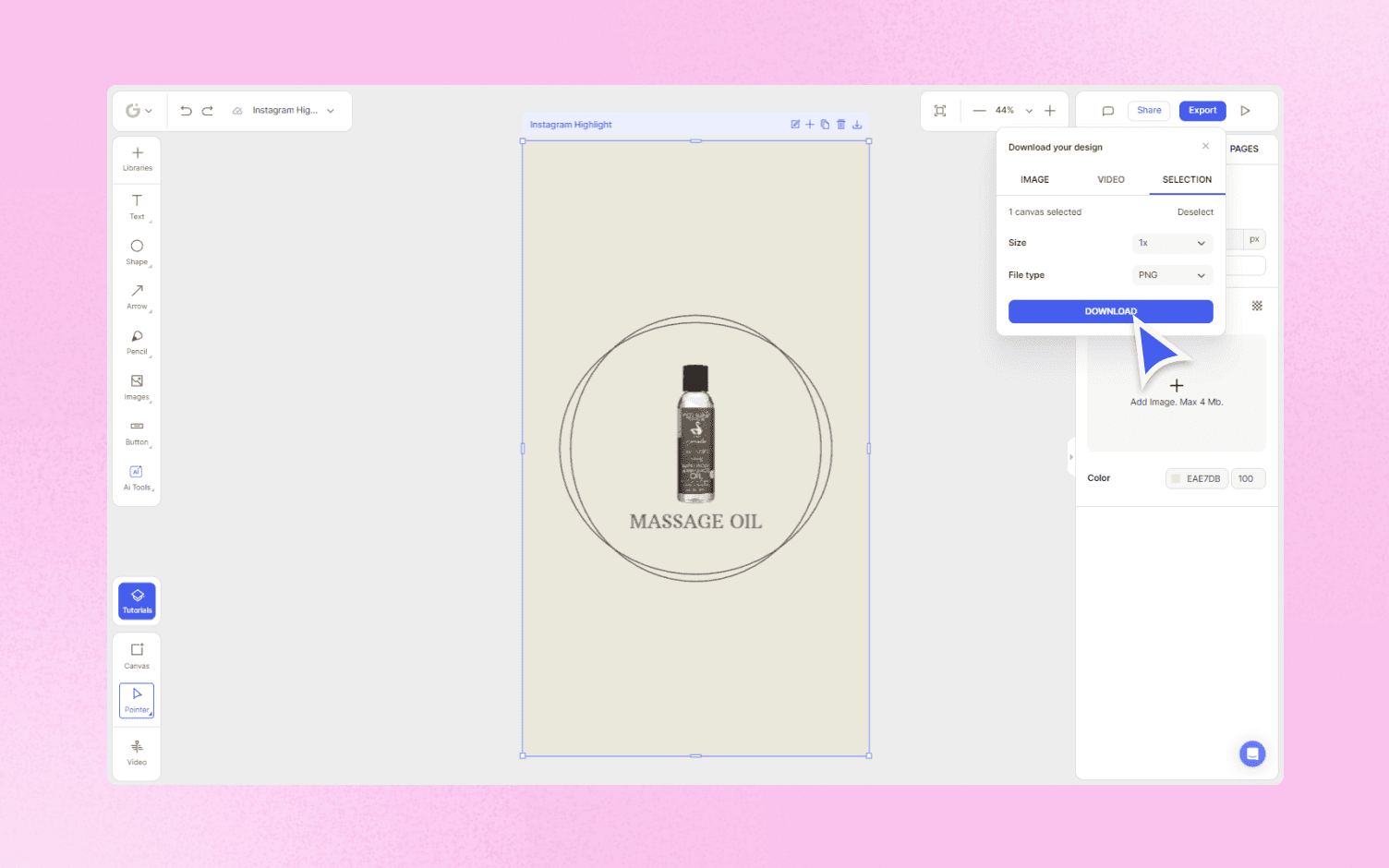Viewport: 1389px width, 868px height.
Task: Open the PAGES tab
Action: (1244, 149)
